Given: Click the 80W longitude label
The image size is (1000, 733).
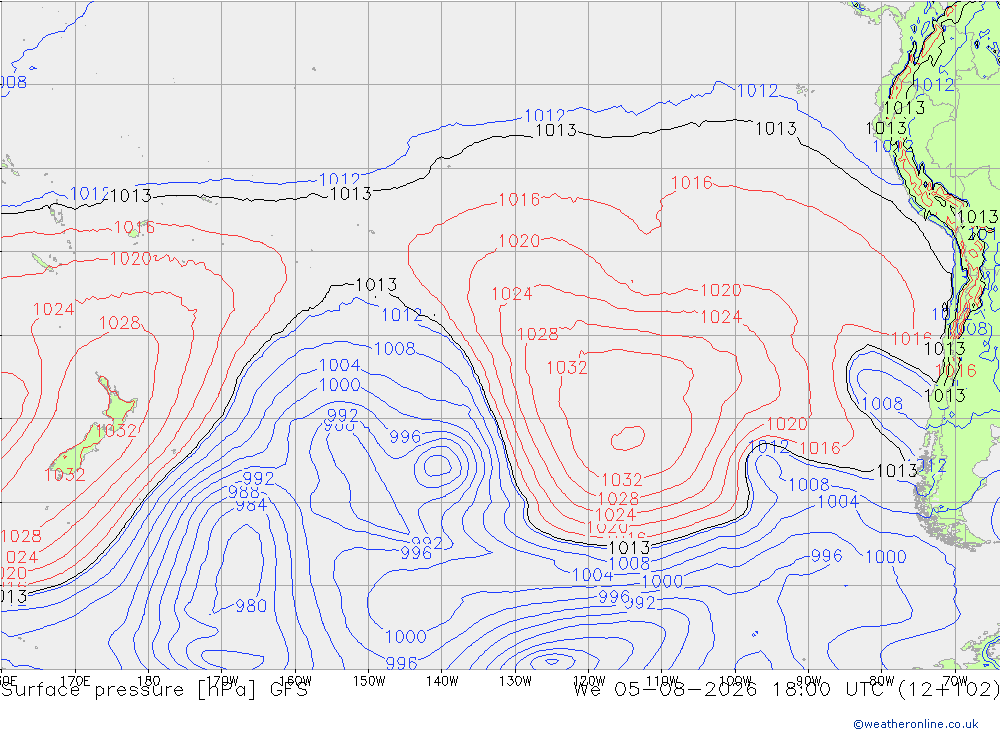Looking at the screenshot, I should [882, 681].
